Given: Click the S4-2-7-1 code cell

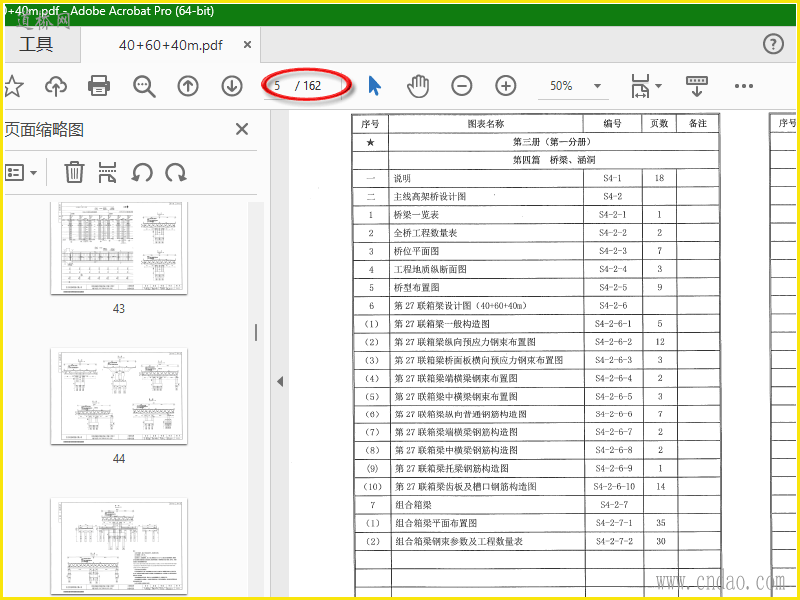Looking at the screenshot, I should [x=614, y=523].
